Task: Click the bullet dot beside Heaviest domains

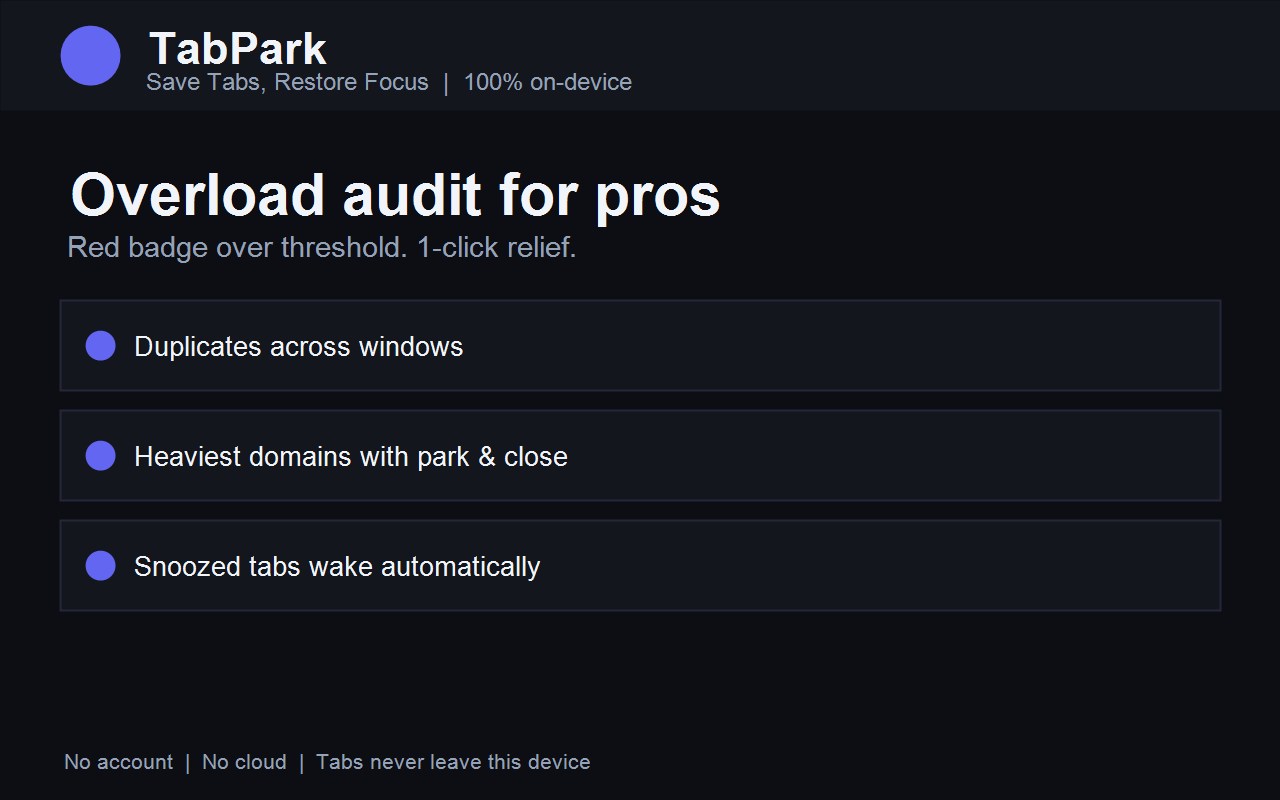Action: pyautogui.click(x=100, y=456)
